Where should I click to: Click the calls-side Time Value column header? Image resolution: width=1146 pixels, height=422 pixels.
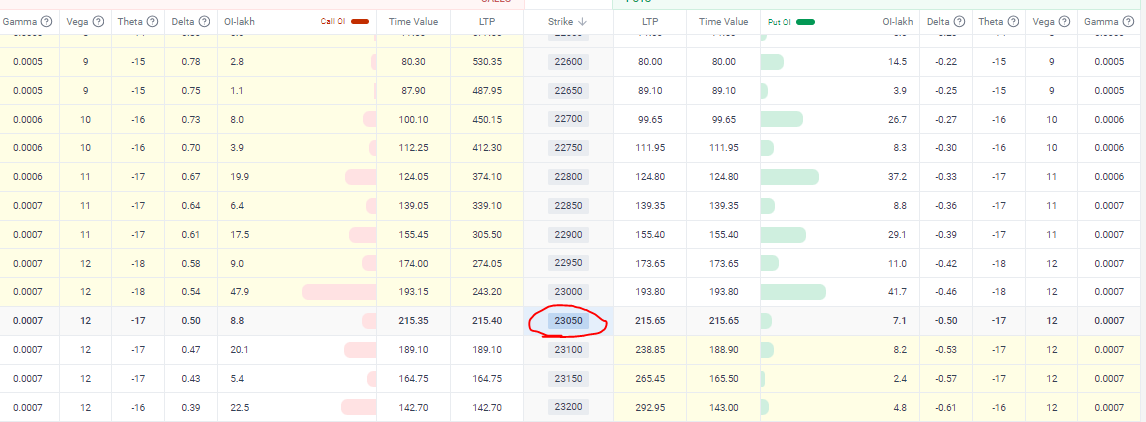pos(414,22)
